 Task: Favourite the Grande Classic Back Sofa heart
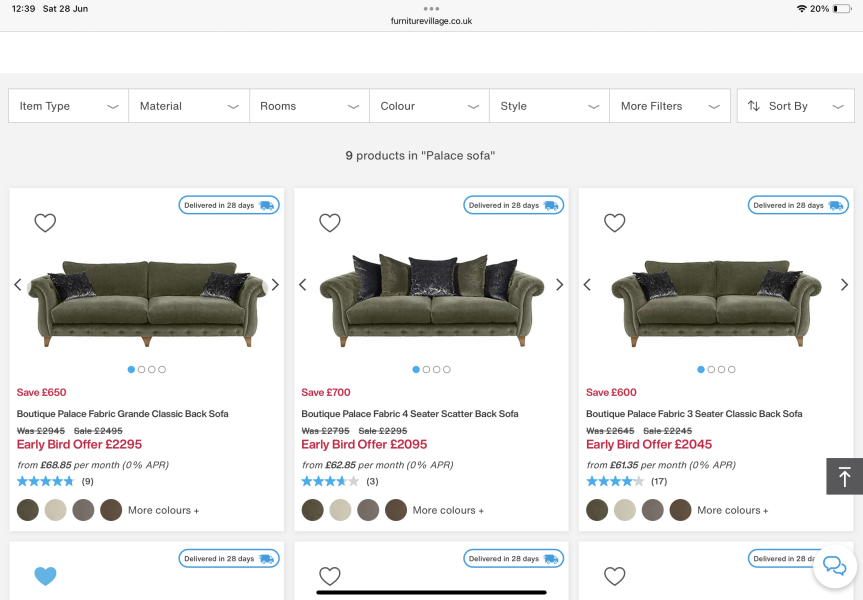pyautogui.click(x=45, y=223)
